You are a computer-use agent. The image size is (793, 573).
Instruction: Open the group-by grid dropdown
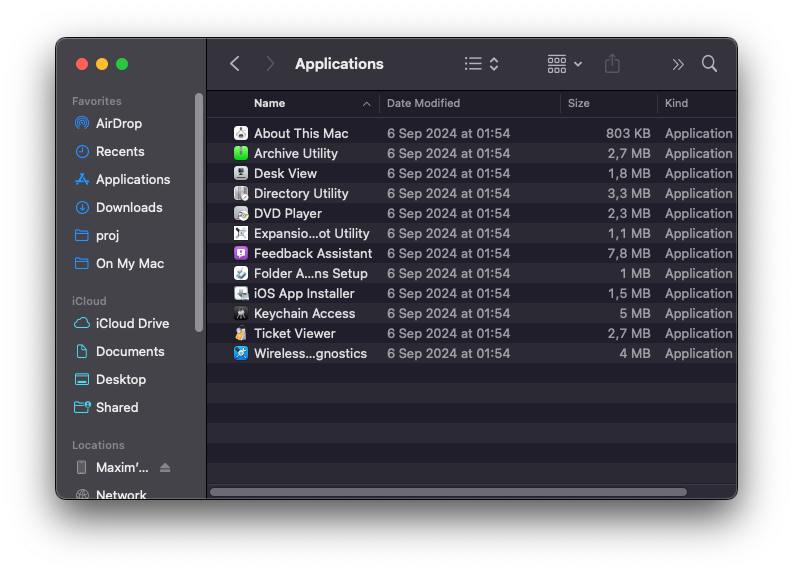tap(564, 64)
